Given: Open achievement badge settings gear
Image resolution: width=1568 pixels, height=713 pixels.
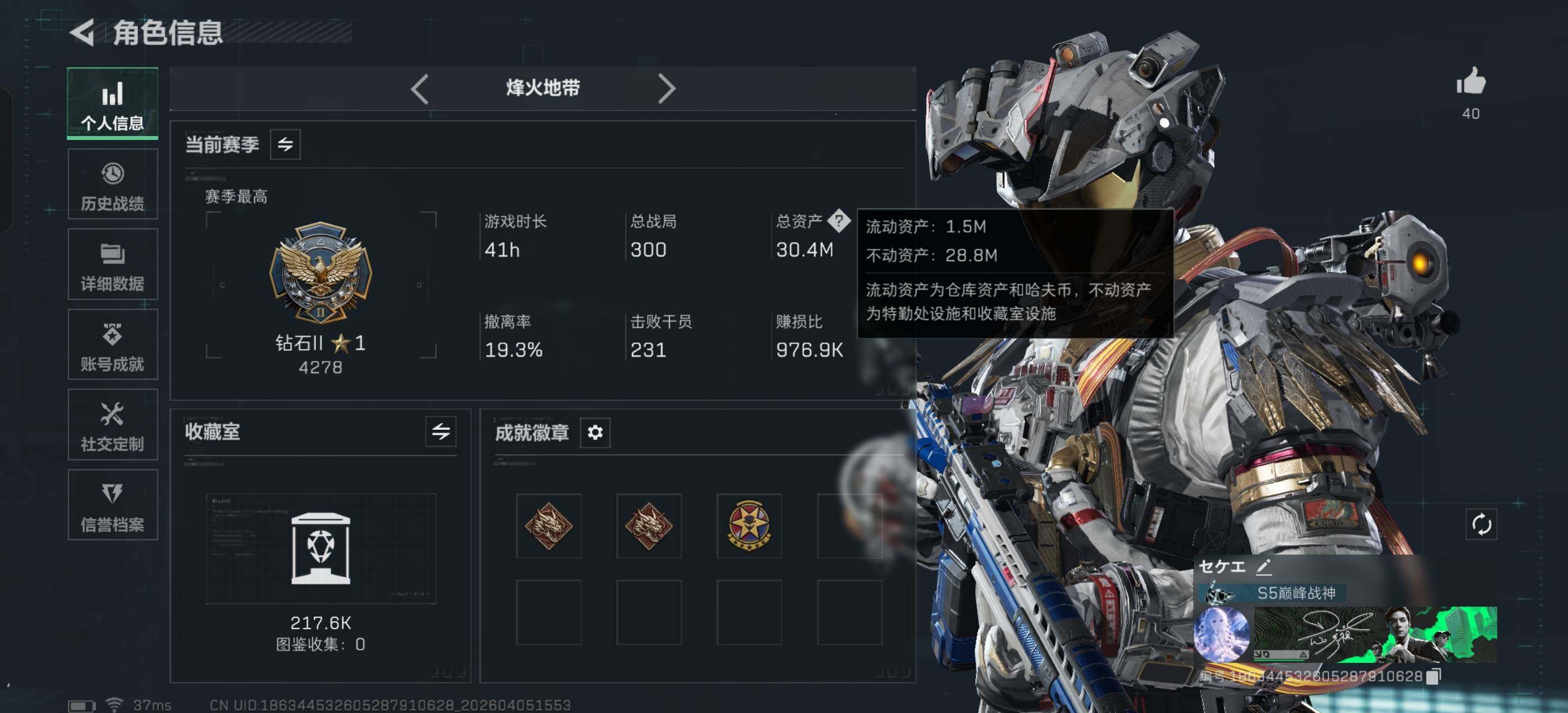Looking at the screenshot, I should (x=594, y=432).
